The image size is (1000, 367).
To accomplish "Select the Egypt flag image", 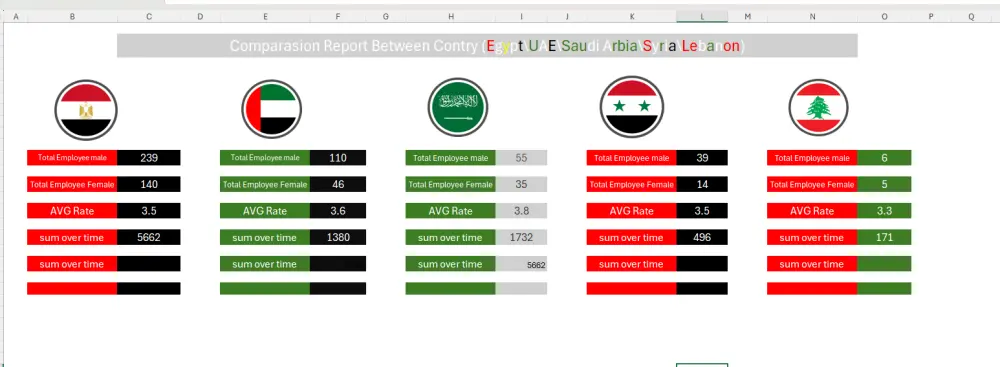I will click(x=86, y=110).
